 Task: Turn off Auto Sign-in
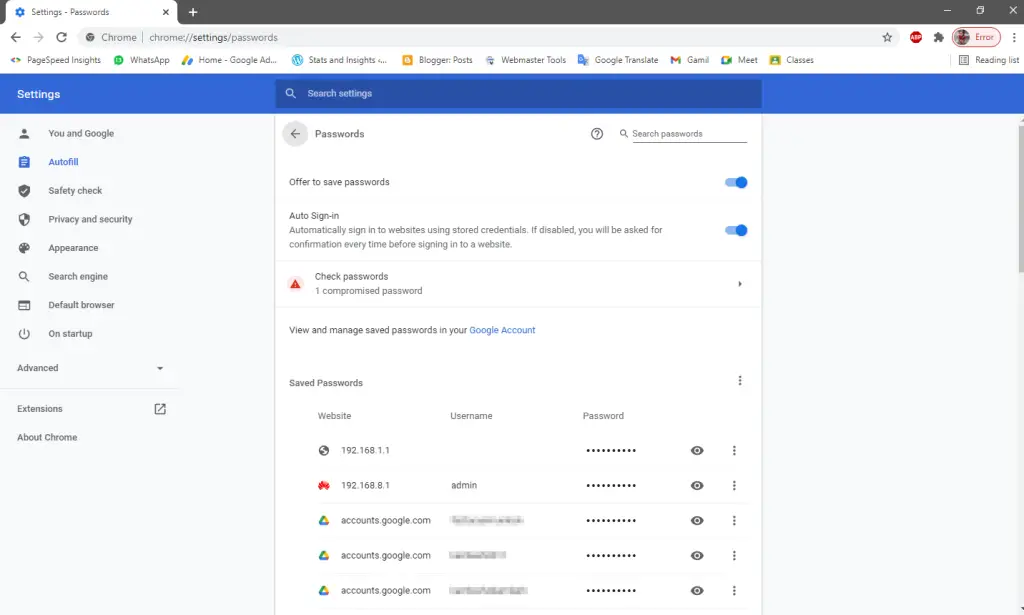[x=735, y=230]
